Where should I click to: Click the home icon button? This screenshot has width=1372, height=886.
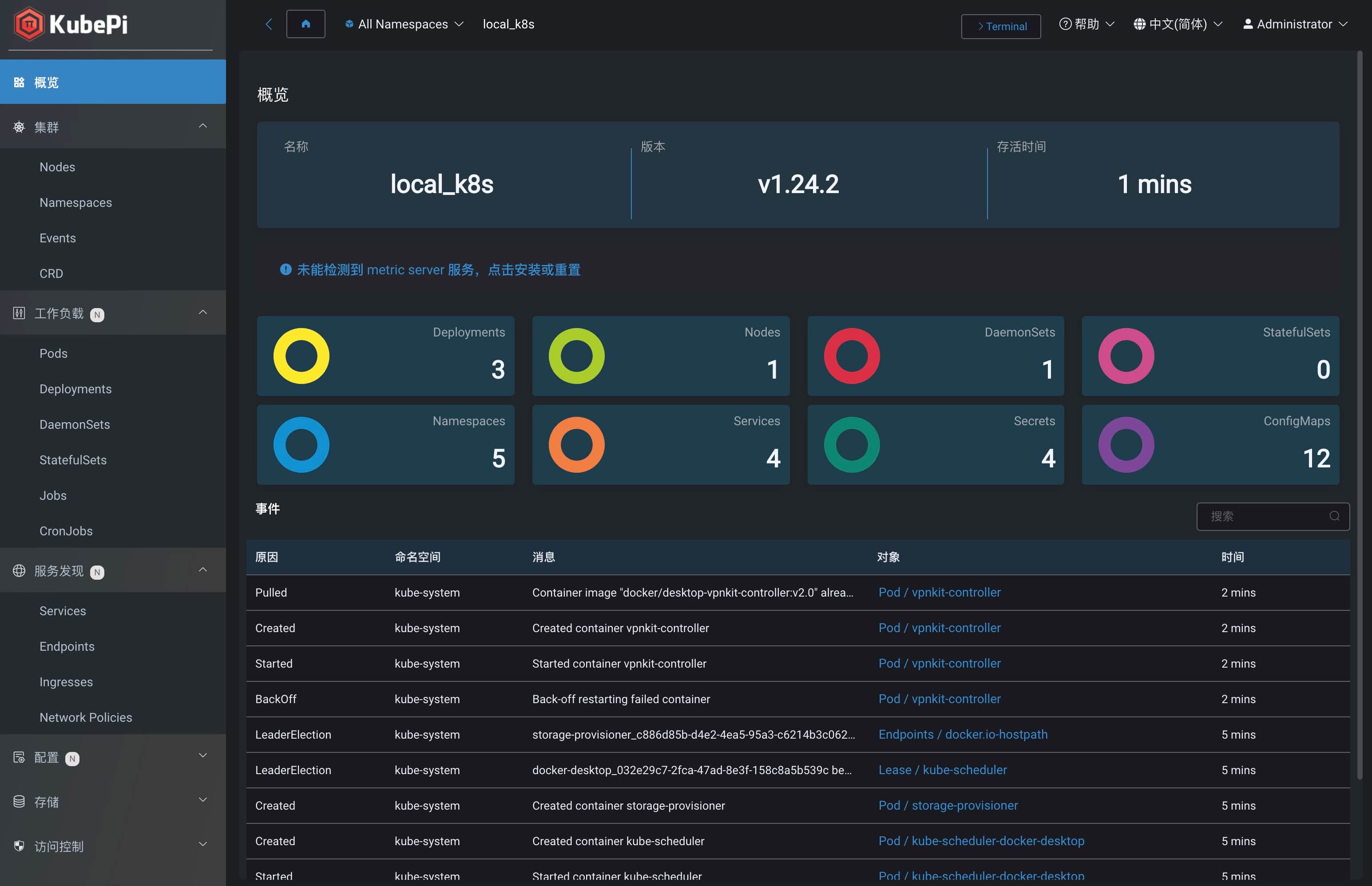(x=305, y=24)
